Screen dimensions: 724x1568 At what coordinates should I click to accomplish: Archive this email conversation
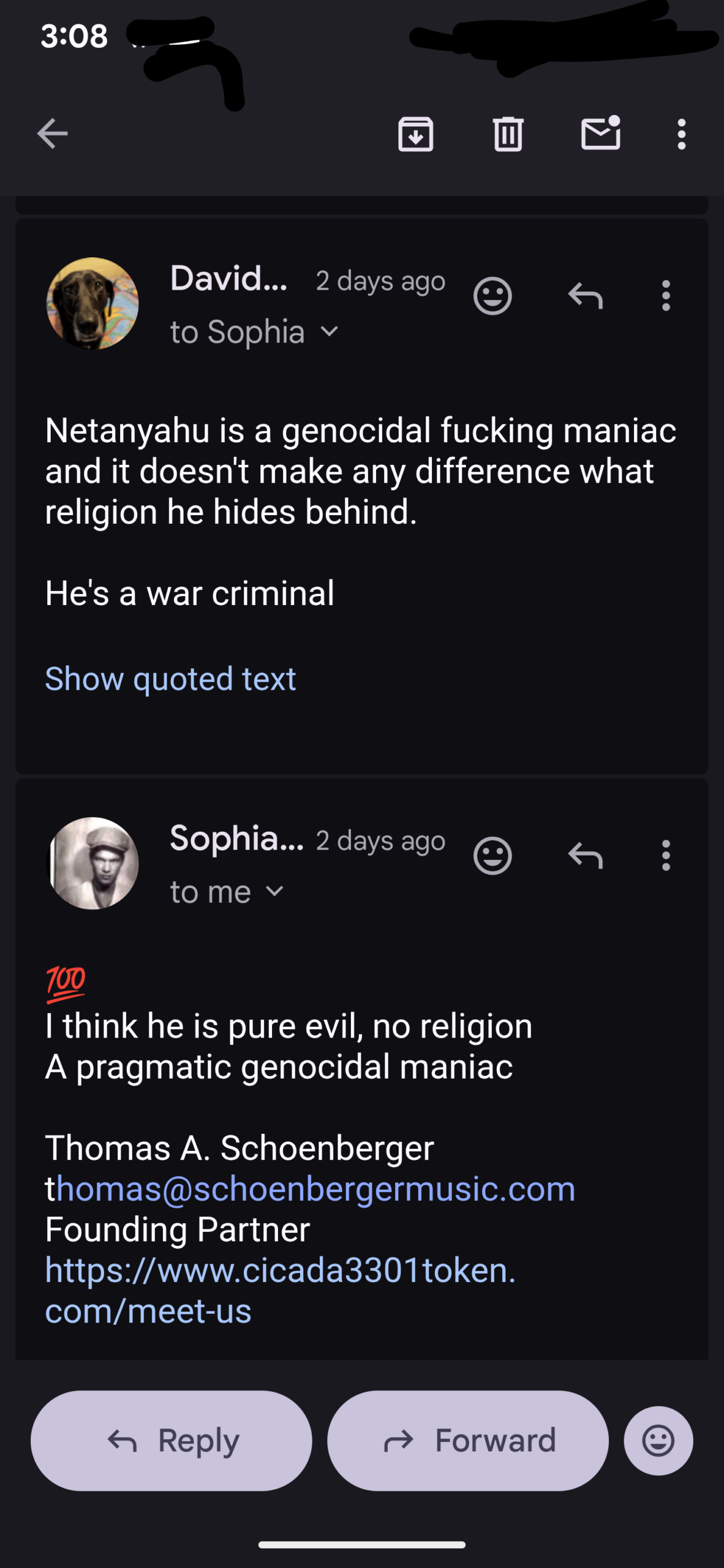point(416,134)
